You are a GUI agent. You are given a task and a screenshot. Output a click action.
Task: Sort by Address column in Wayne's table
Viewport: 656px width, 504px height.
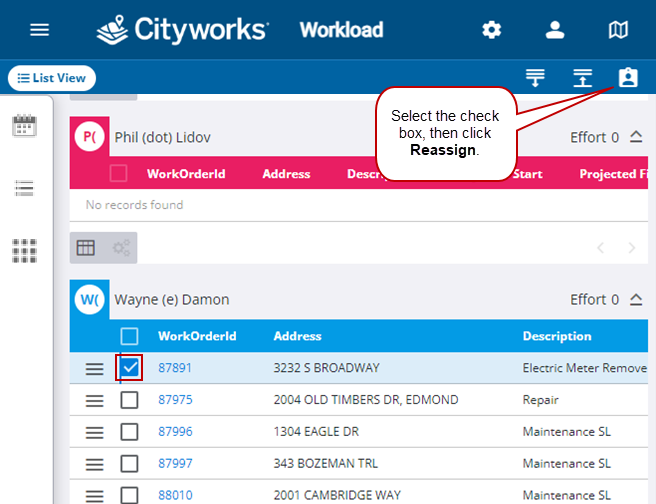pos(297,336)
